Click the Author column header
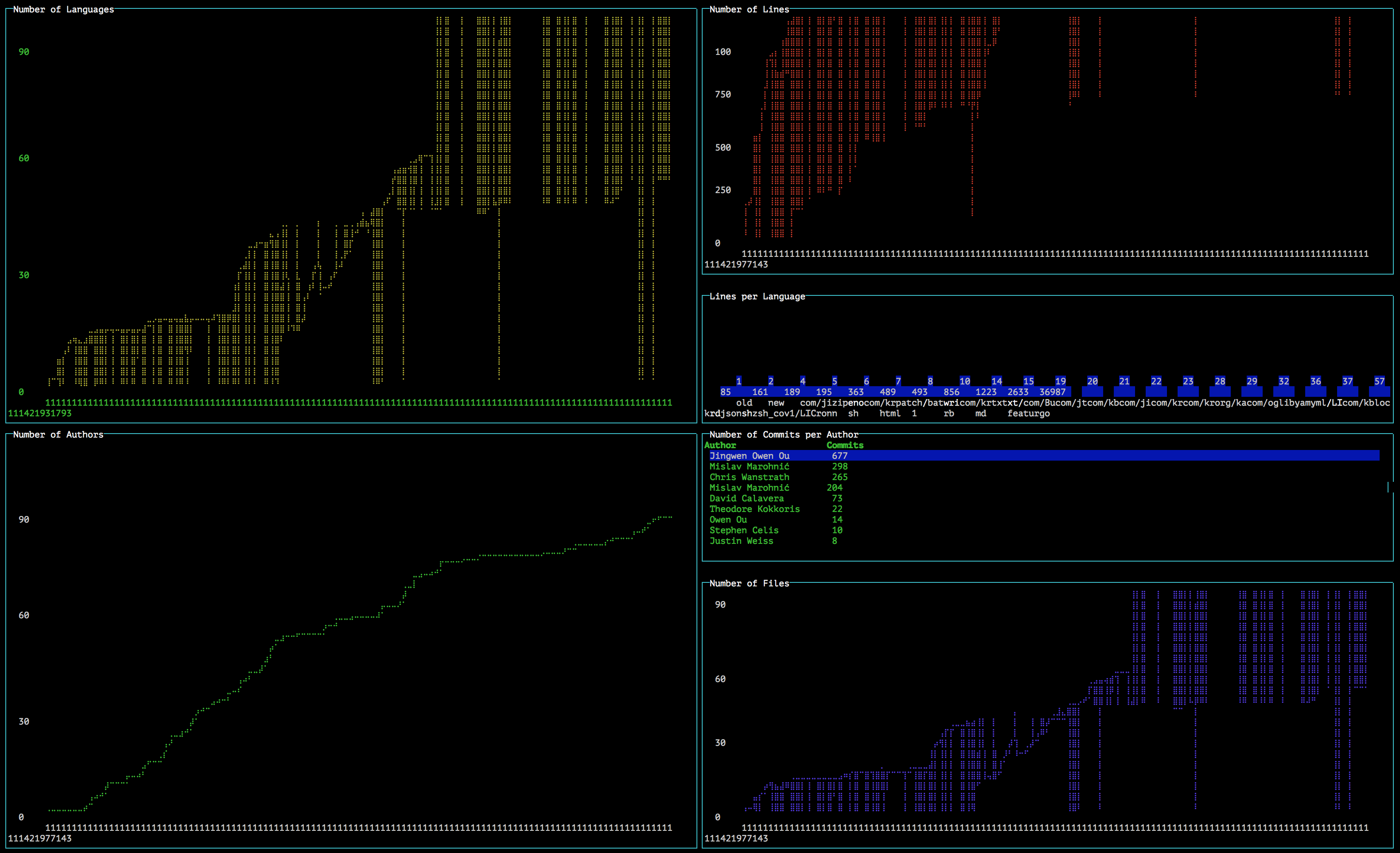Screen dimensions: 1400x853 click(720, 445)
